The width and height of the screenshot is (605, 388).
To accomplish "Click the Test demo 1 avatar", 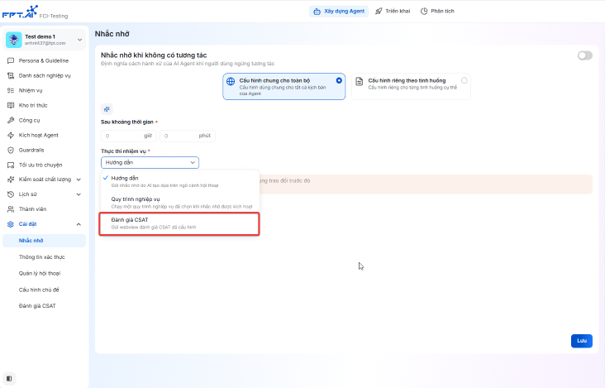I will [14, 40].
